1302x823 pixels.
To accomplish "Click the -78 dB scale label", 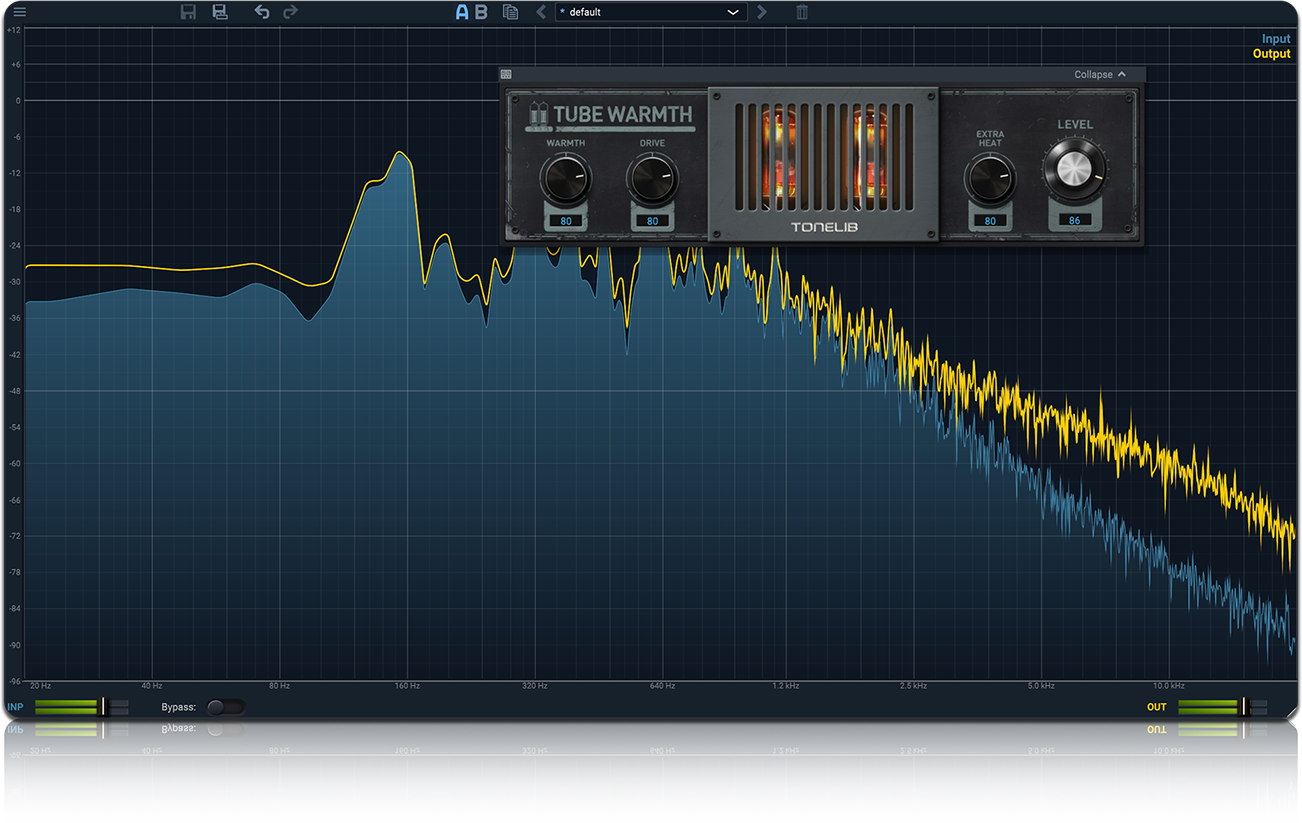I will pyautogui.click(x=13, y=572).
